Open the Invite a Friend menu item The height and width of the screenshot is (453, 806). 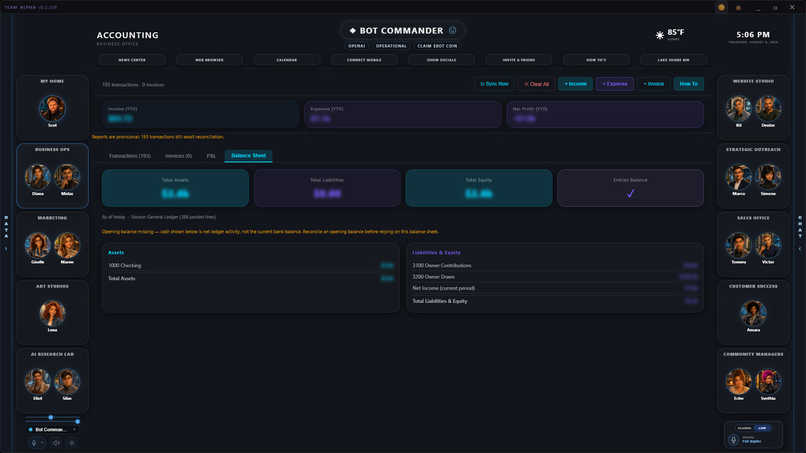tap(519, 60)
